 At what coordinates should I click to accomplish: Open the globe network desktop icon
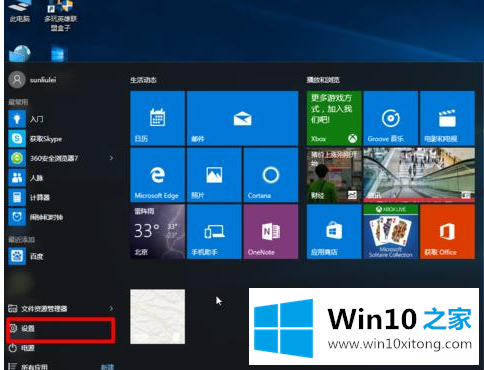pos(20,53)
